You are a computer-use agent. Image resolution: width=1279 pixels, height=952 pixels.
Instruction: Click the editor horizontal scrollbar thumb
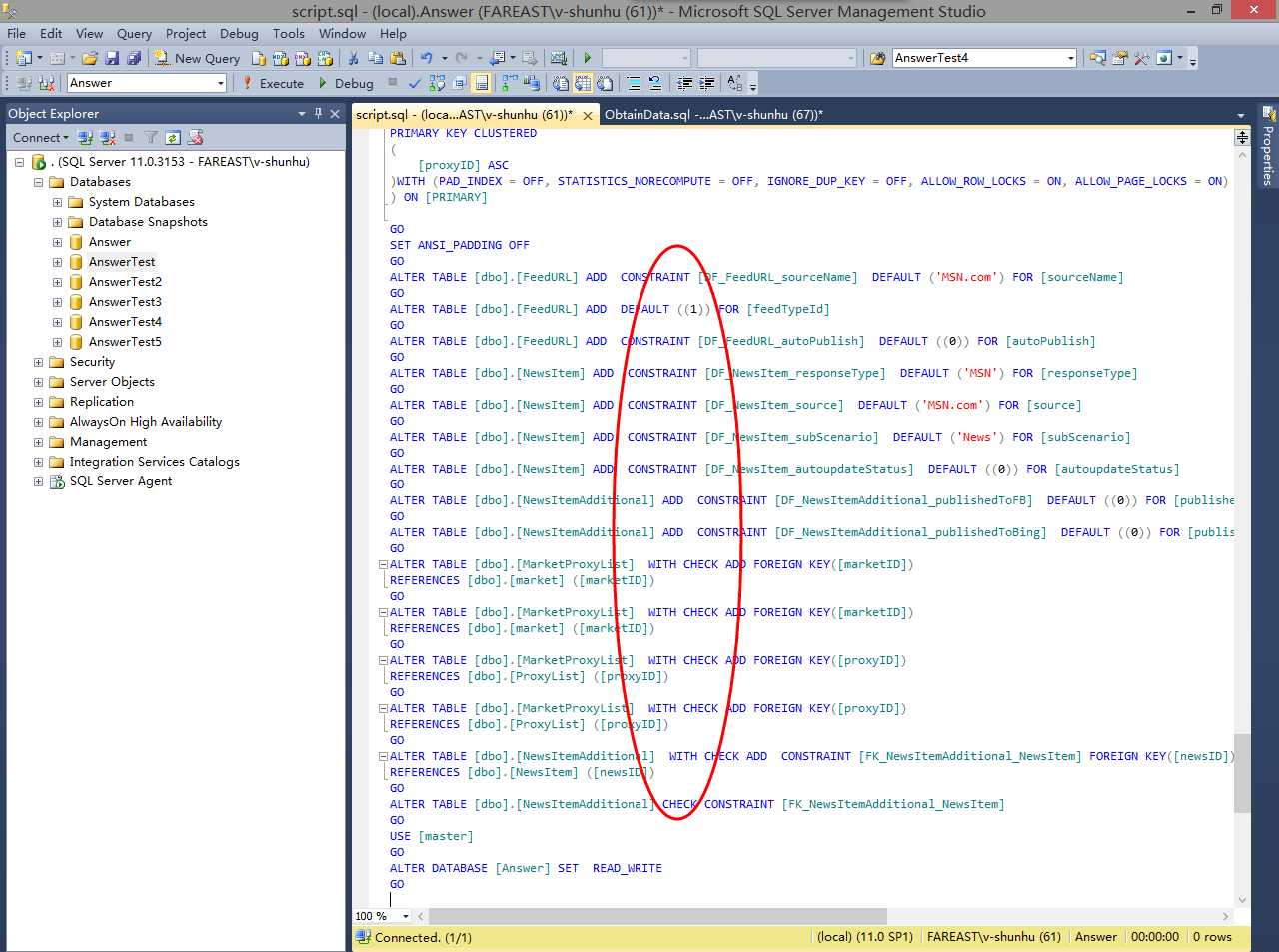[x=657, y=916]
